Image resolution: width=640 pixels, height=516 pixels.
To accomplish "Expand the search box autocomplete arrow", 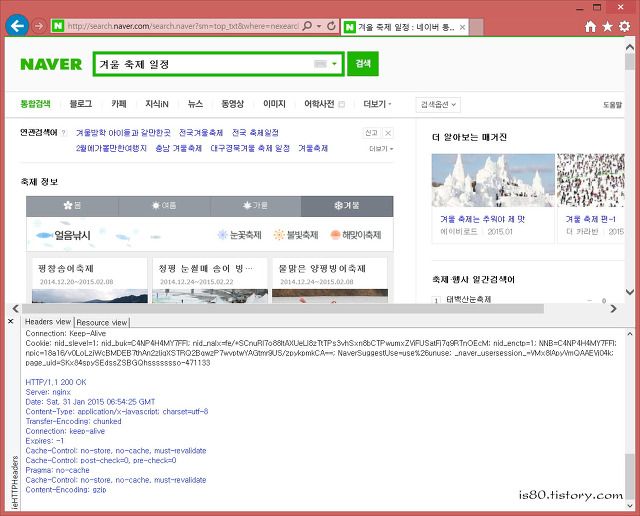I will tap(334, 64).
